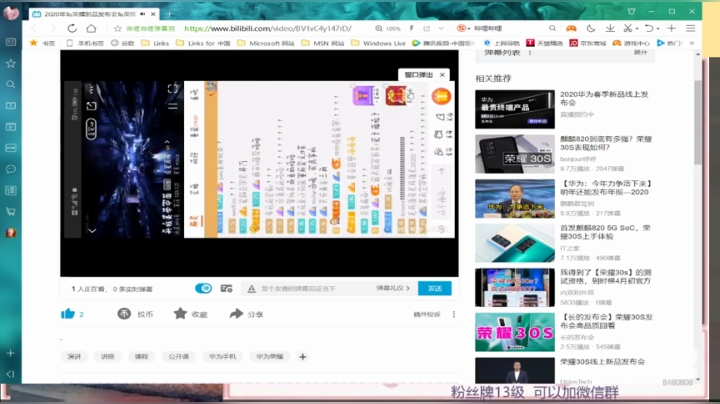
Task: Click the 分享 share arrow
Action: pos(236,314)
